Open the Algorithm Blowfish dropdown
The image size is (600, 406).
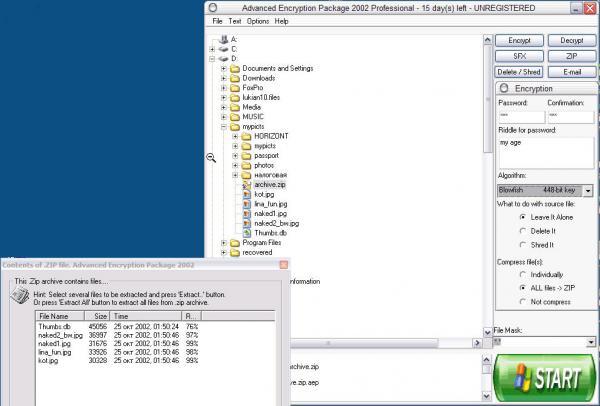[x=588, y=190]
